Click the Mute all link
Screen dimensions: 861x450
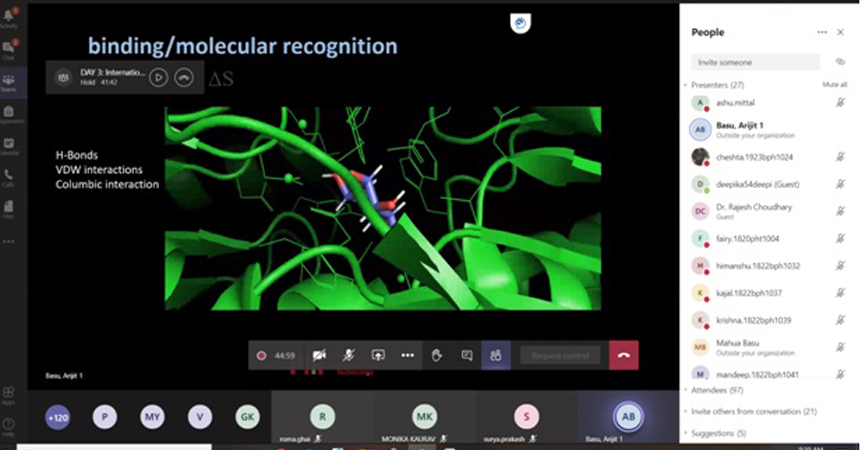[834, 85]
